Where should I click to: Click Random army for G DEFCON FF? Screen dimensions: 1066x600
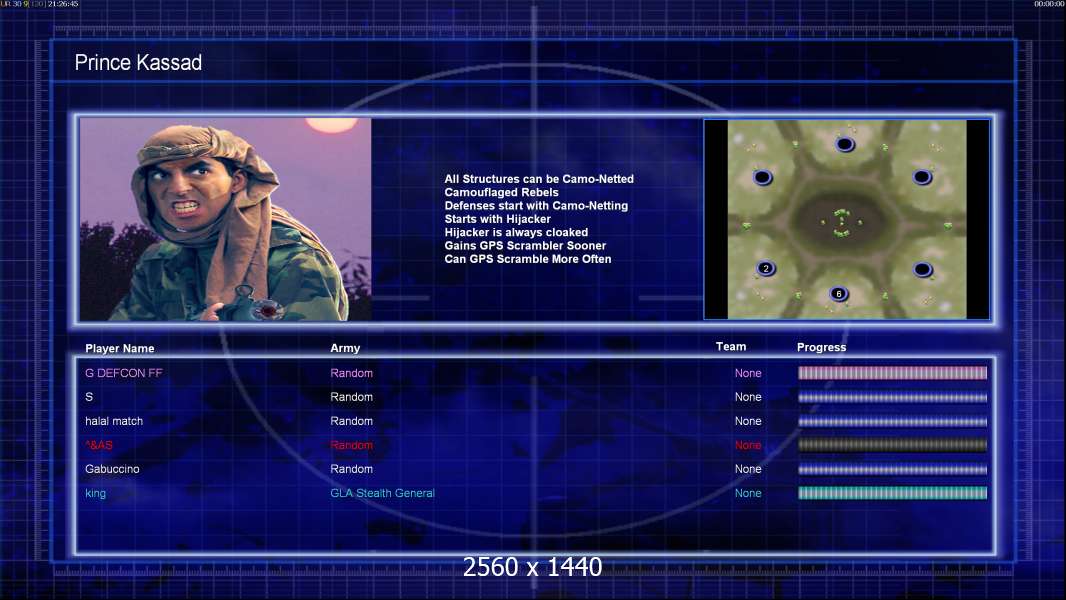click(x=351, y=373)
